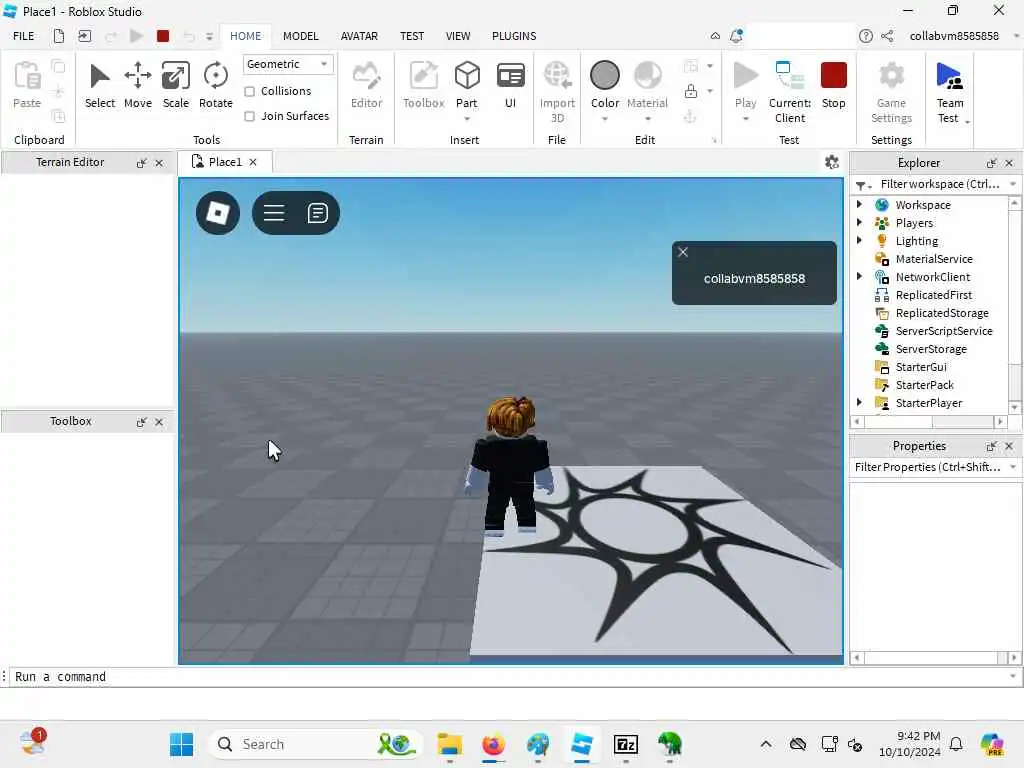Image resolution: width=1024 pixels, height=768 pixels.
Task: Close the Properties panel
Action: [1009, 446]
